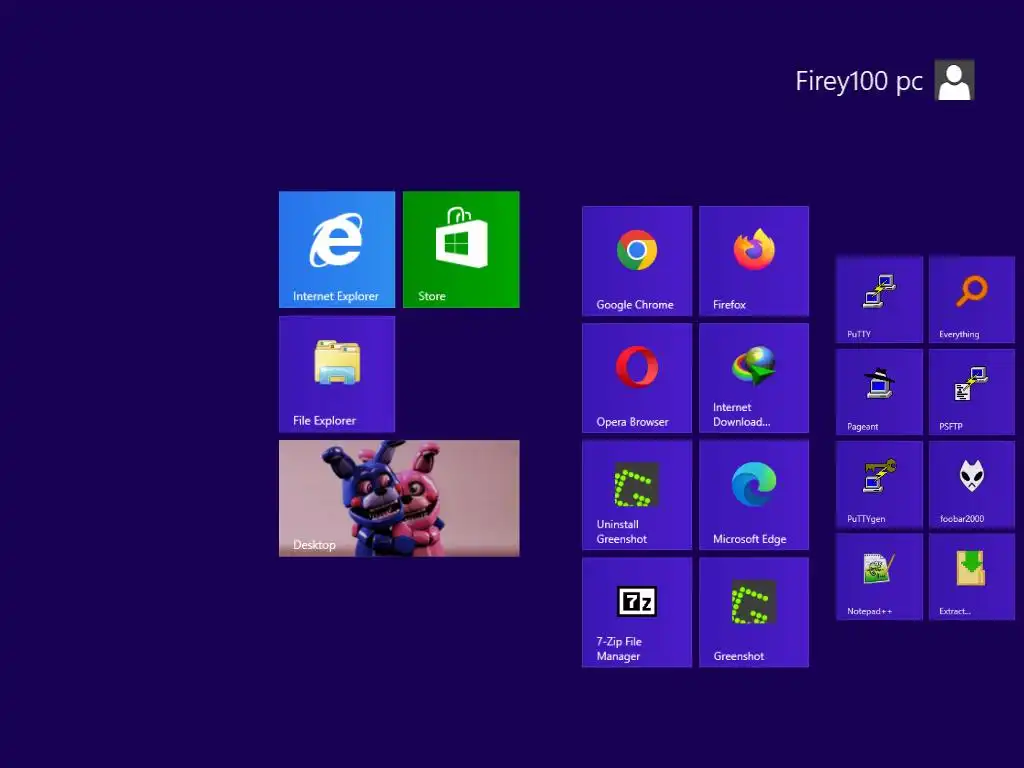Launch the PSFTP tile

coord(972,392)
